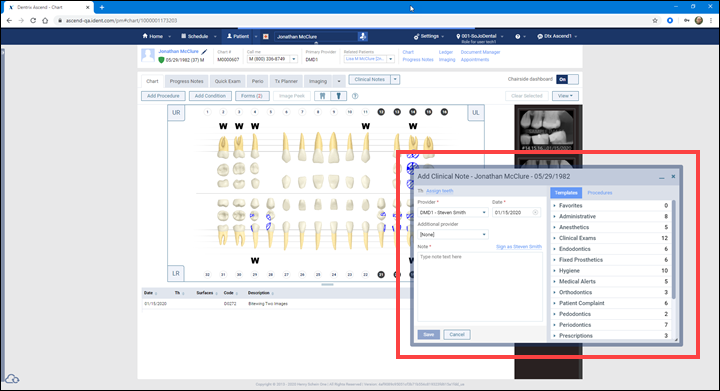
Task: Click the Add Procedure button
Action: pos(163,96)
